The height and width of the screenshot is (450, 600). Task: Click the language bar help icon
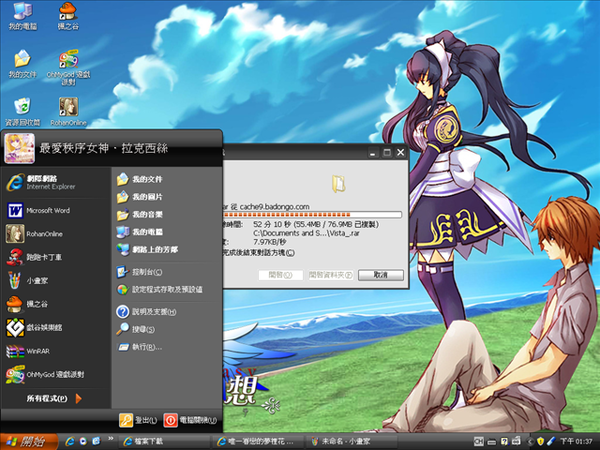[x=504, y=442]
